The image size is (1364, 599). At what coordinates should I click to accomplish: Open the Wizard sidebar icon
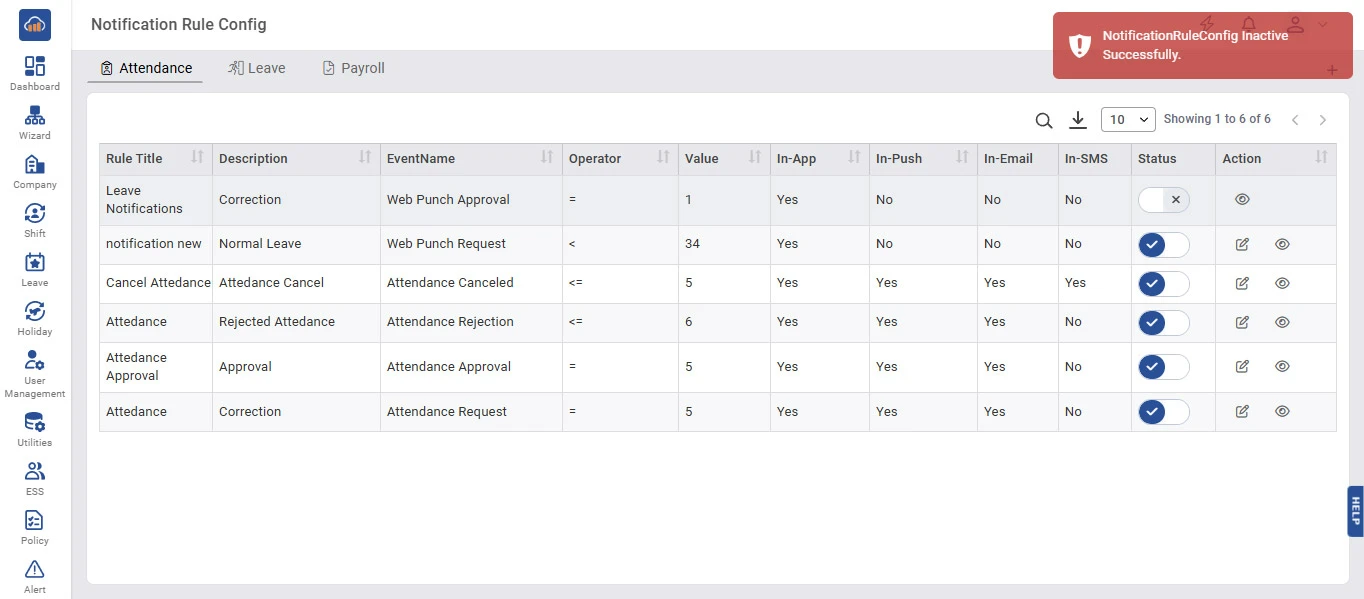[x=35, y=122]
